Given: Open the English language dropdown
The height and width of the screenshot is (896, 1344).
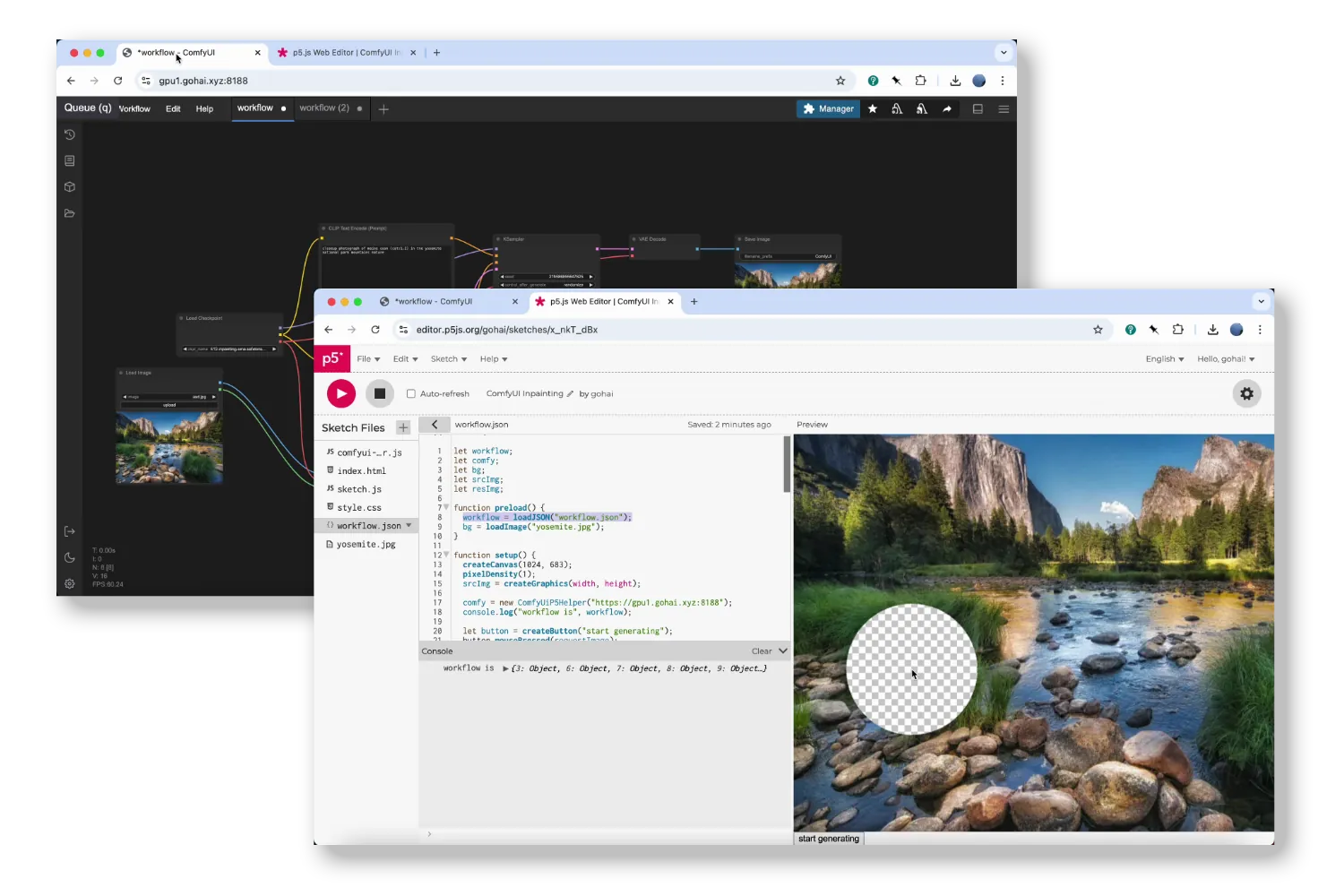Looking at the screenshot, I should tap(1165, 358).
